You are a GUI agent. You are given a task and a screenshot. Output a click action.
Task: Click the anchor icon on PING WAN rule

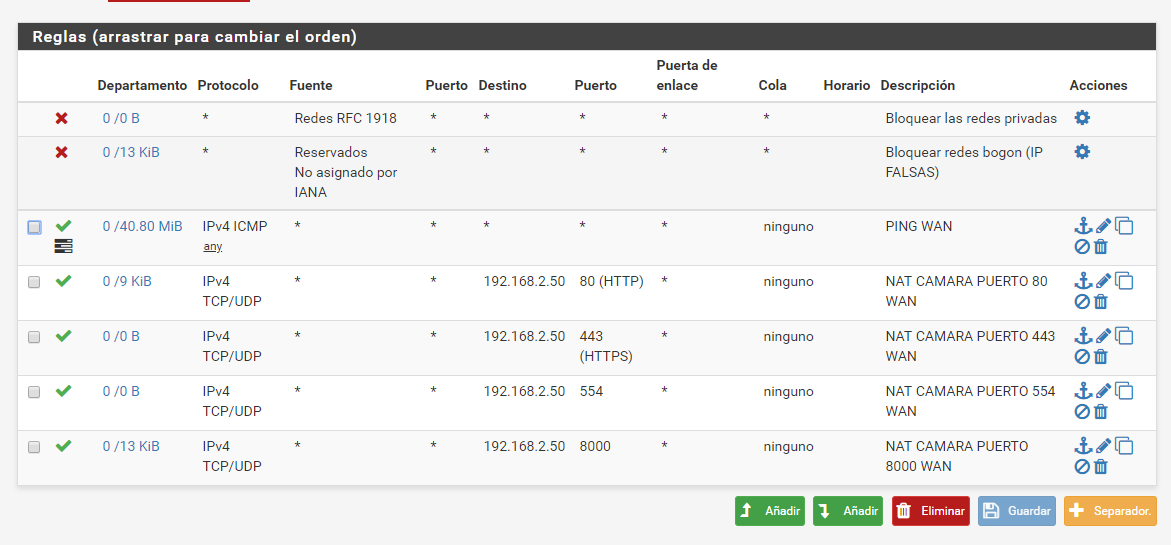1082,226
